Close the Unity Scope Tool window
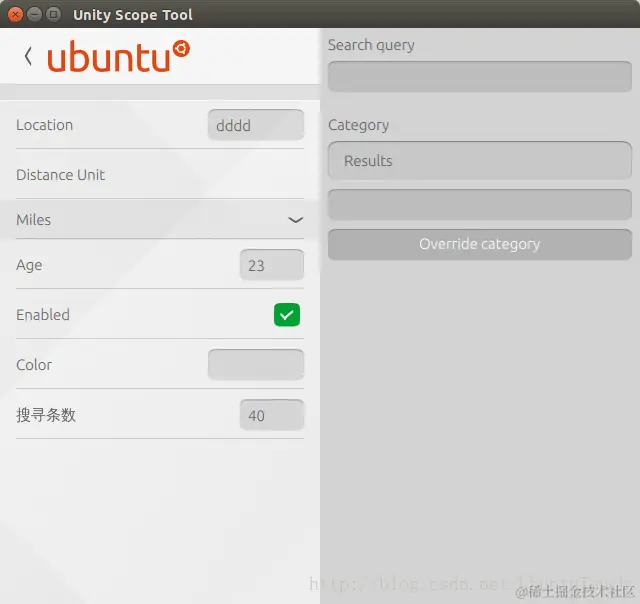Image resolution: width=640 pixels, height=604 pixels. 15,15
